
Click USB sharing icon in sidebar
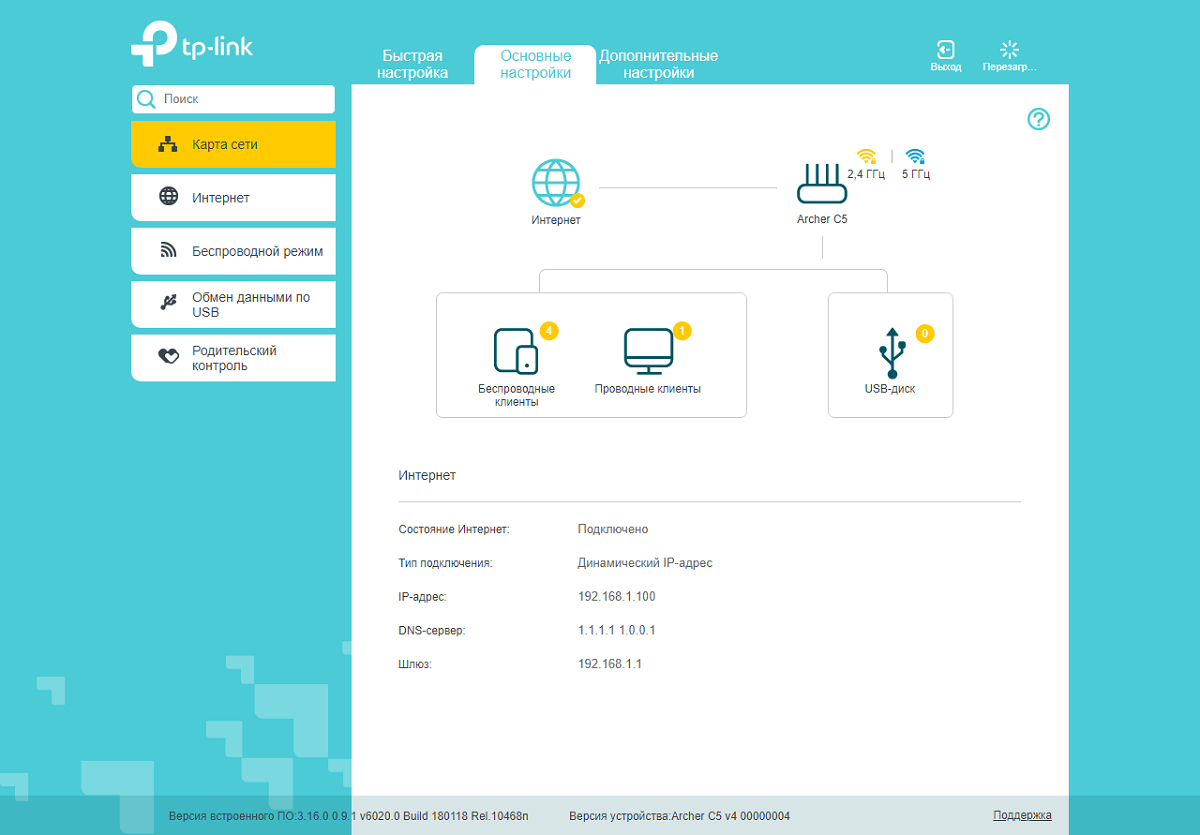[x=169, y=304]
